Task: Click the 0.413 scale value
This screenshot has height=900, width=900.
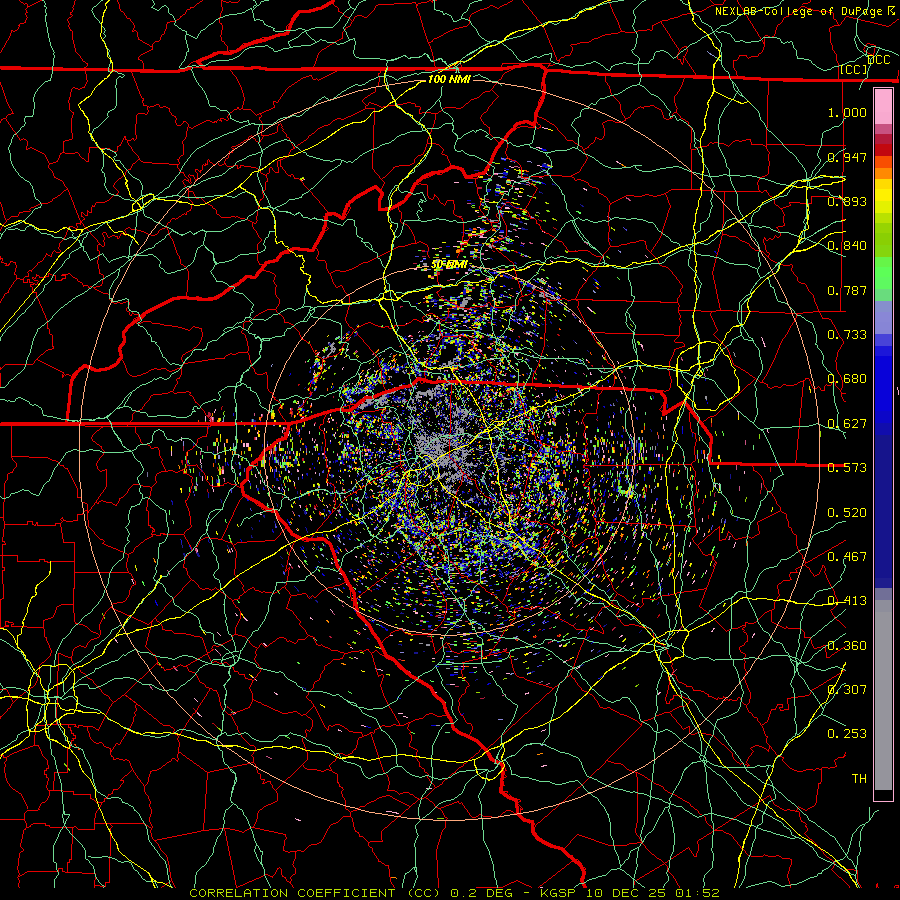Action: pos(847,601)
